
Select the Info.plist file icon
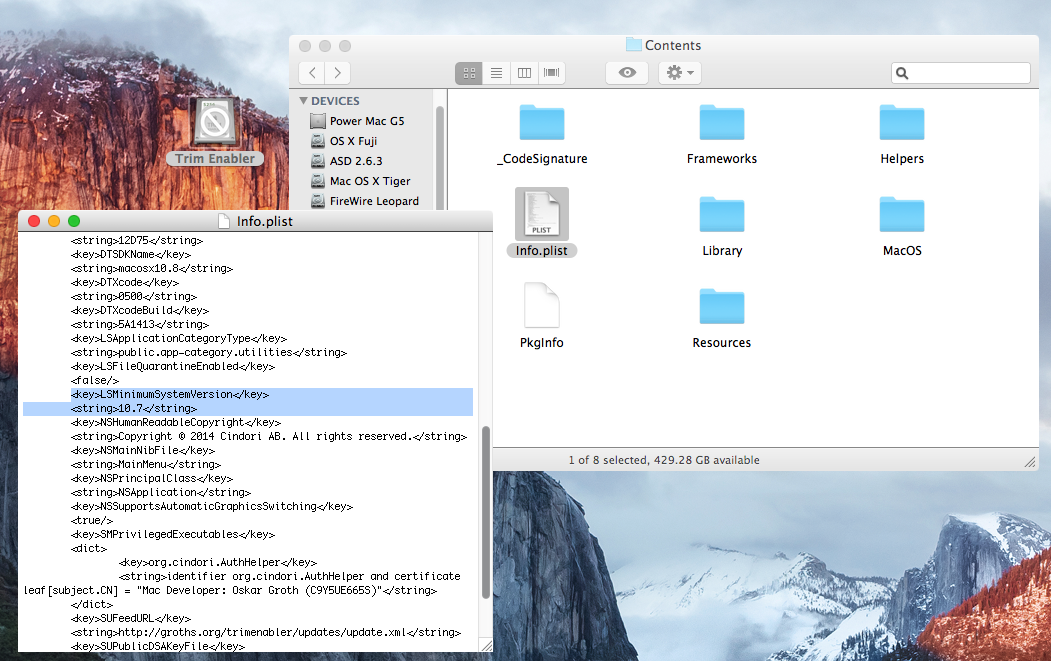click(542, 214)
